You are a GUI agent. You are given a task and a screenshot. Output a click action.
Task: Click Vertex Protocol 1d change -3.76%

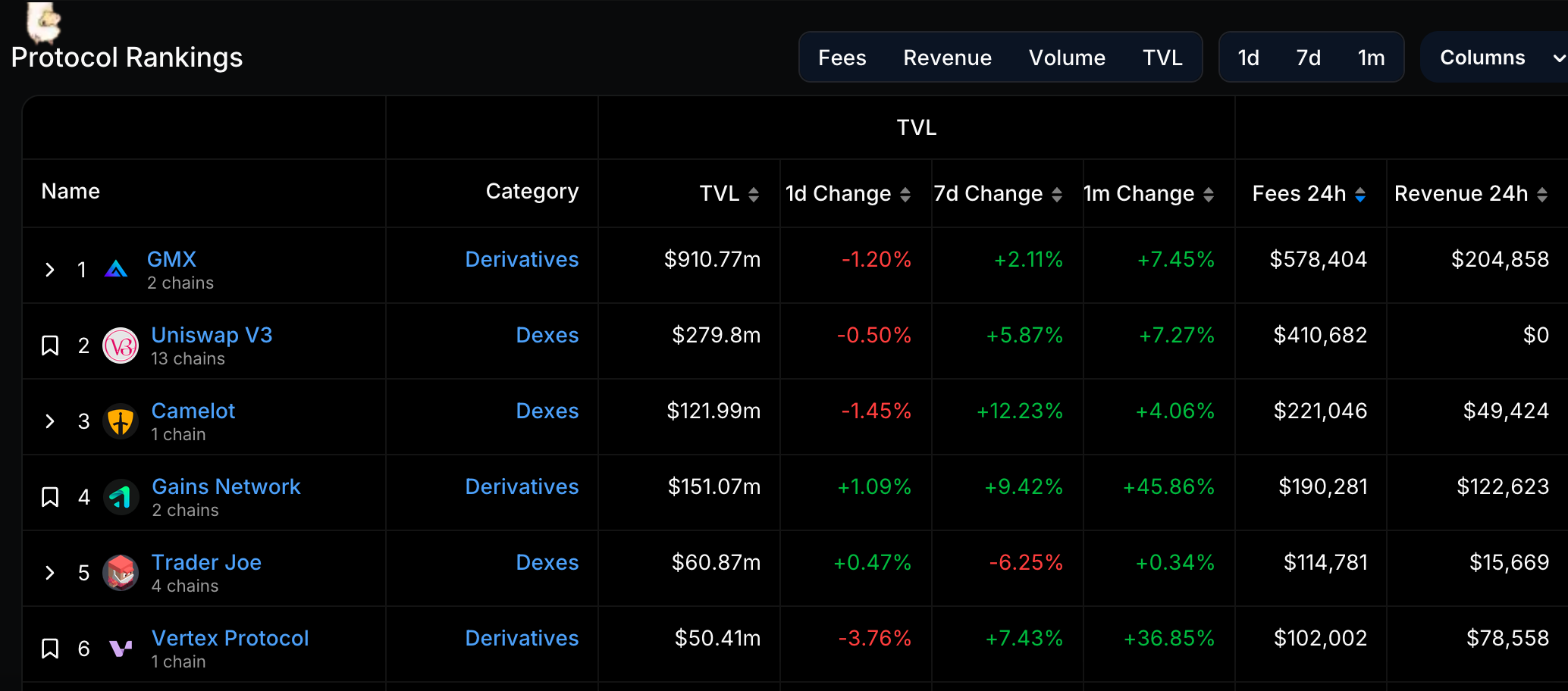tap(875, 638)
